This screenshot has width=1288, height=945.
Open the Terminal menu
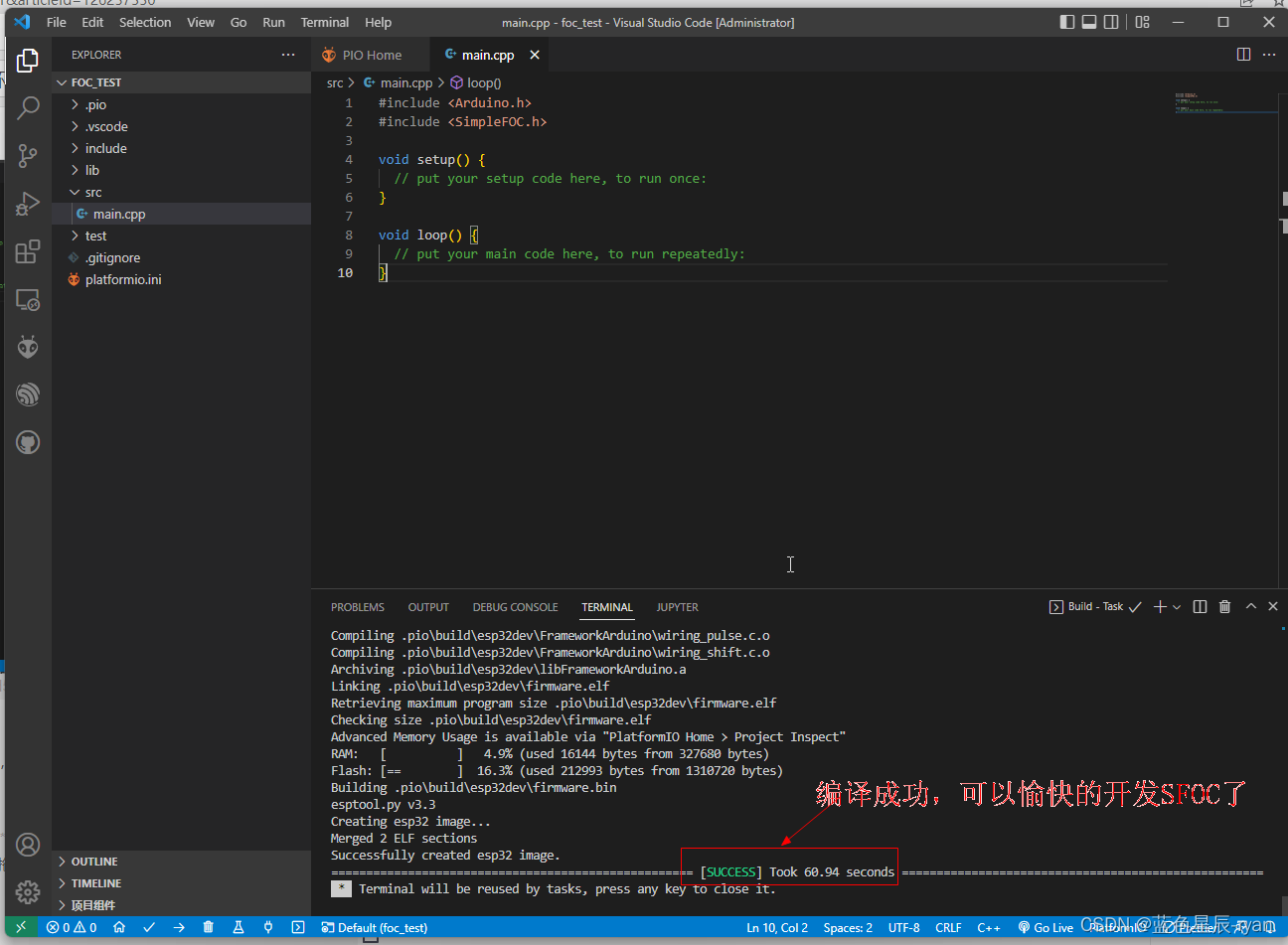click(x=324, y=22)
